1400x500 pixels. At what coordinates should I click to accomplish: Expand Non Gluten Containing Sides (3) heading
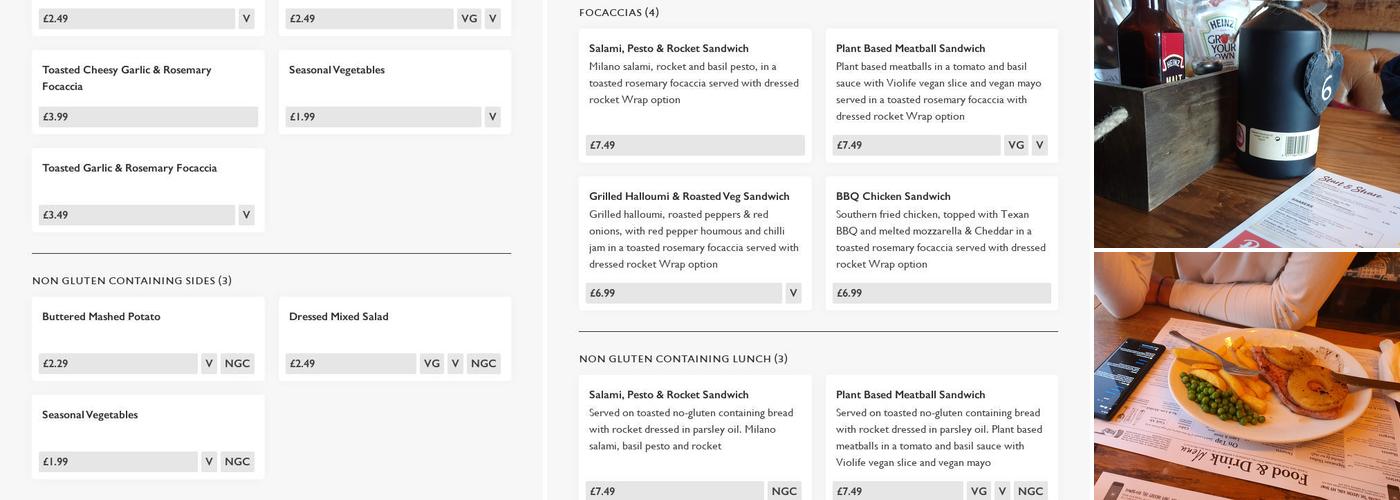(x=132, y=281)
